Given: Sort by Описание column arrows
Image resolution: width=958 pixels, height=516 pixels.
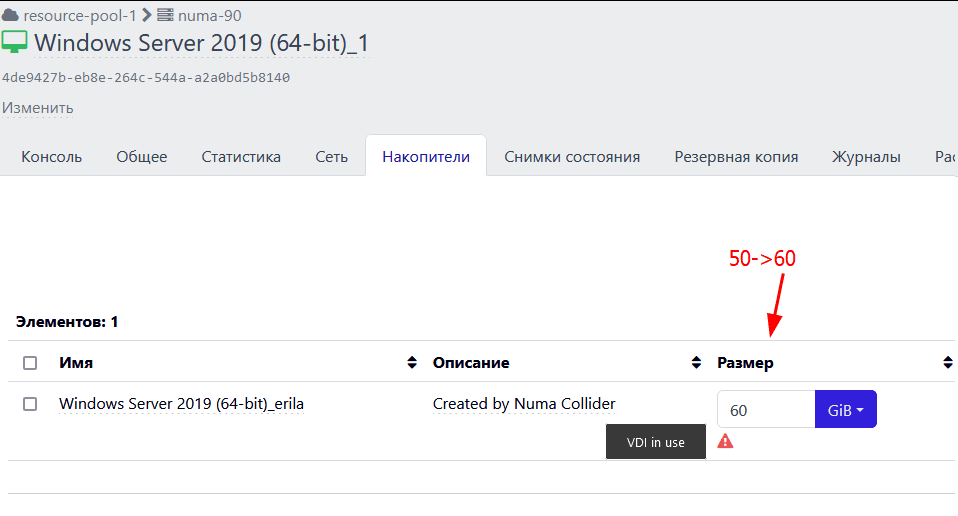Looking at the screenshot, I should click(x=696, y=363).
